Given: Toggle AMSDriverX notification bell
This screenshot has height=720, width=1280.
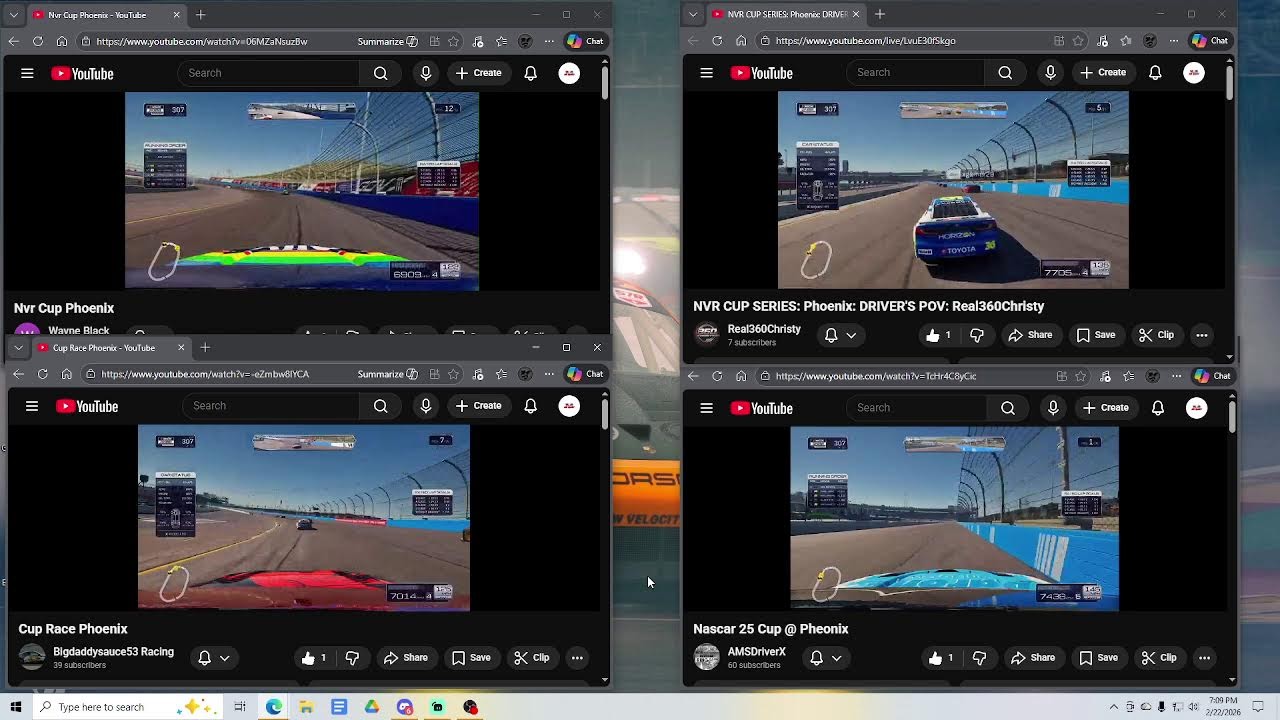Looking at the screenshot, I should (816, 658).
